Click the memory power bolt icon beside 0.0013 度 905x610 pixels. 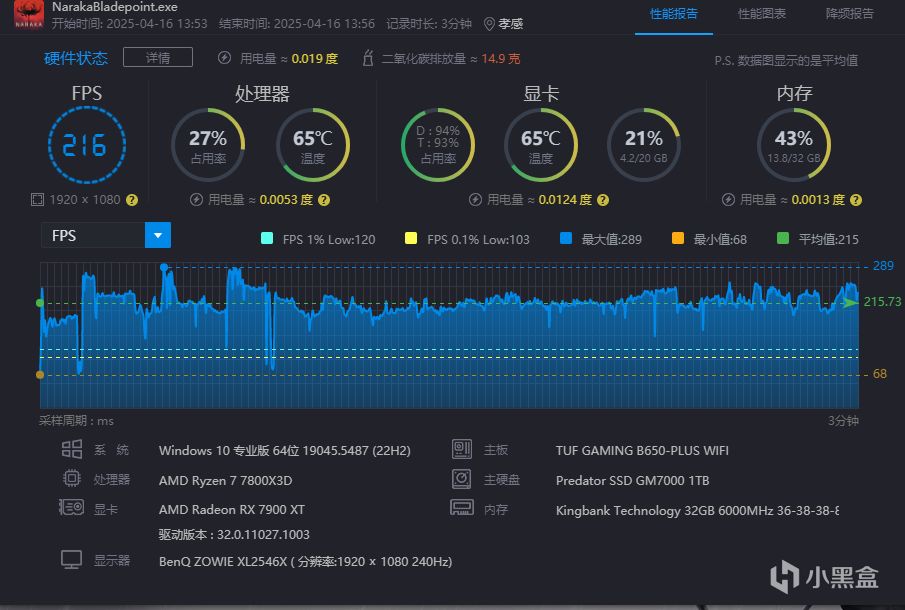point(728,200)
